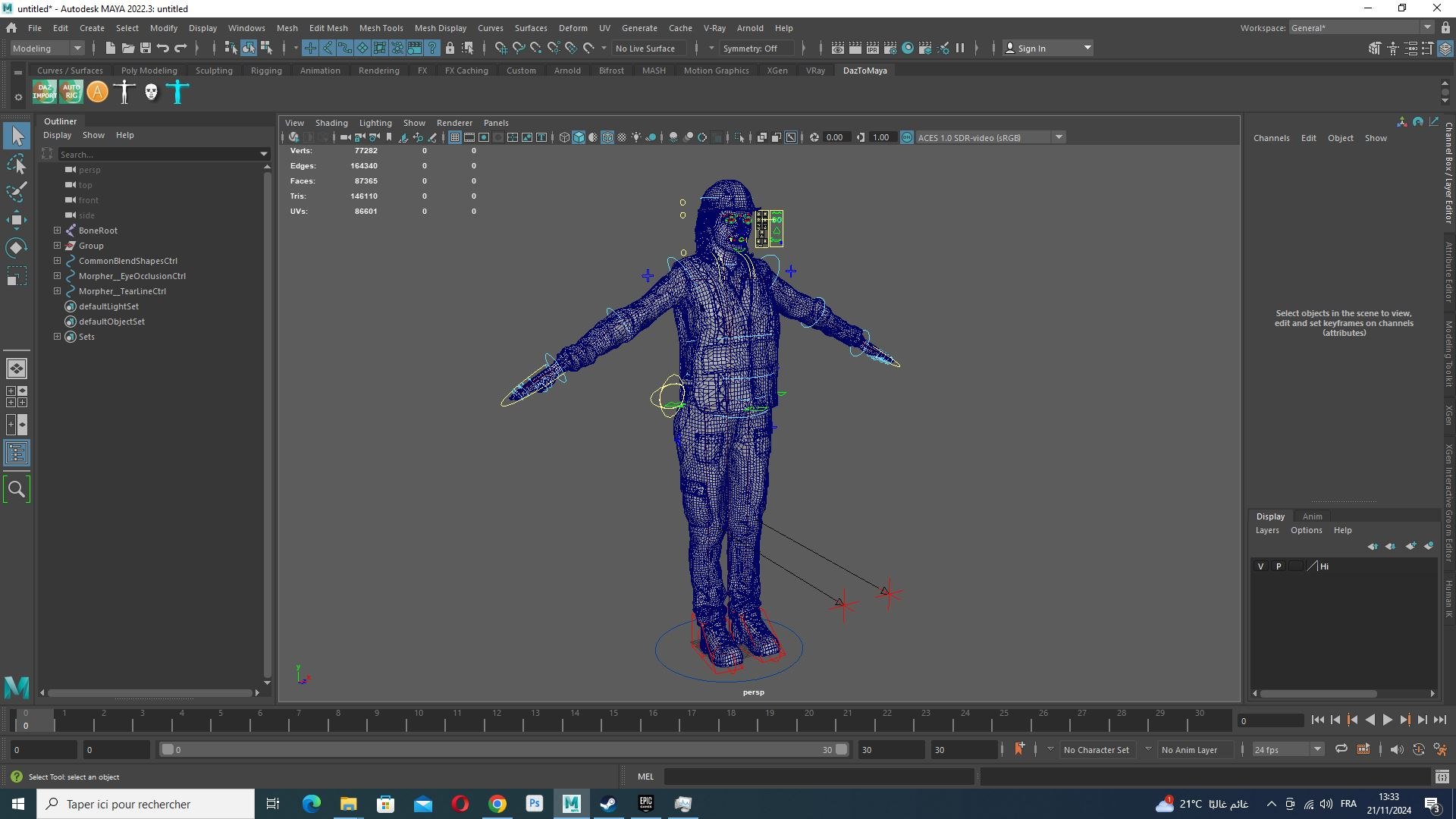Open the 24 fps frame rate dropdown
1456x819 pixels.
(1288, 749)
